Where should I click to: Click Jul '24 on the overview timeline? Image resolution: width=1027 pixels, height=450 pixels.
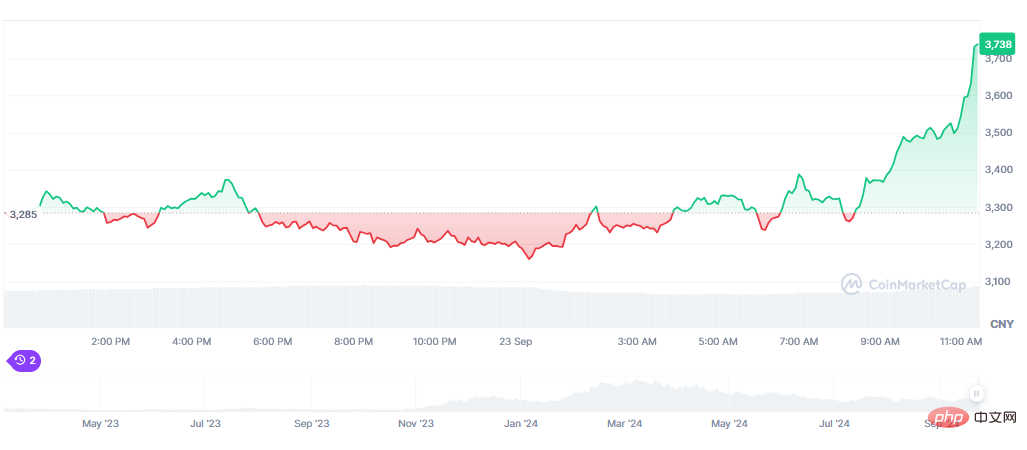(834, 424)
